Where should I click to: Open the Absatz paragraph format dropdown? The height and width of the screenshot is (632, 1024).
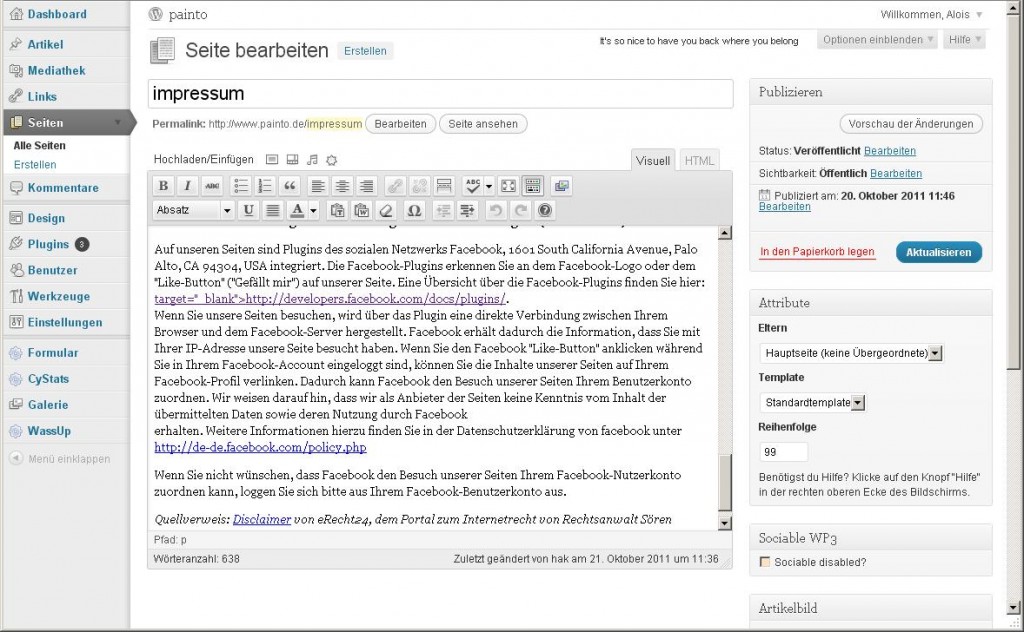click(193, 210)
